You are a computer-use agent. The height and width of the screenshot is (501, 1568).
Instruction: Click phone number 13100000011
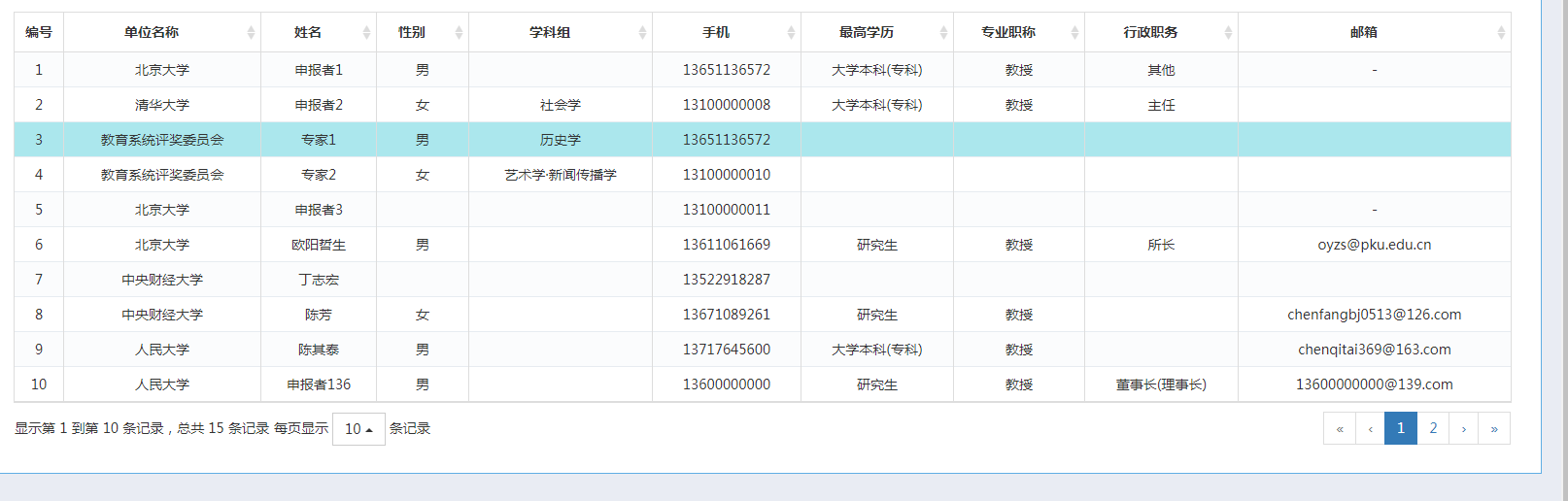point(727,210)
